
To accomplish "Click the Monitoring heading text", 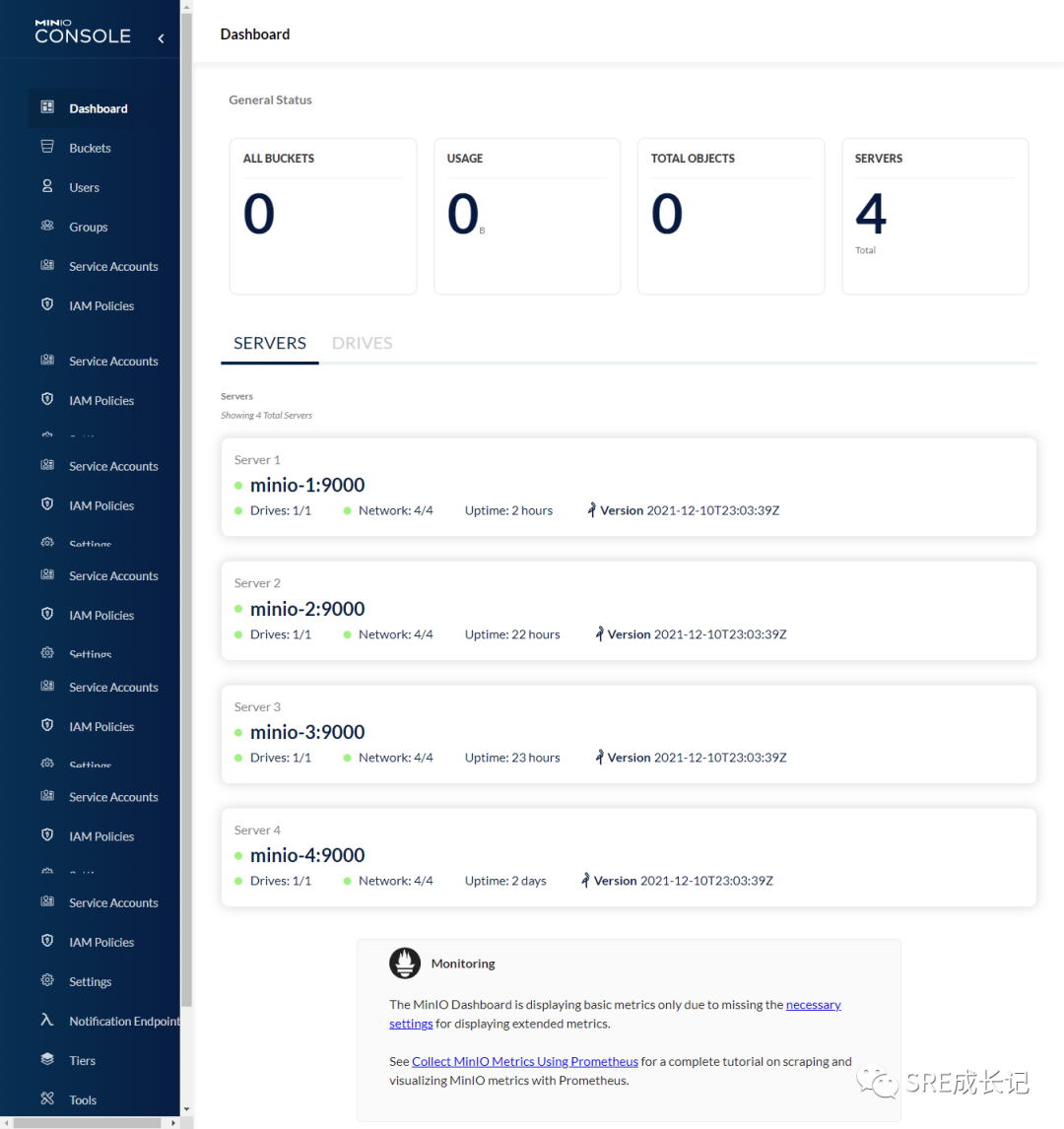I will (463, 963).
